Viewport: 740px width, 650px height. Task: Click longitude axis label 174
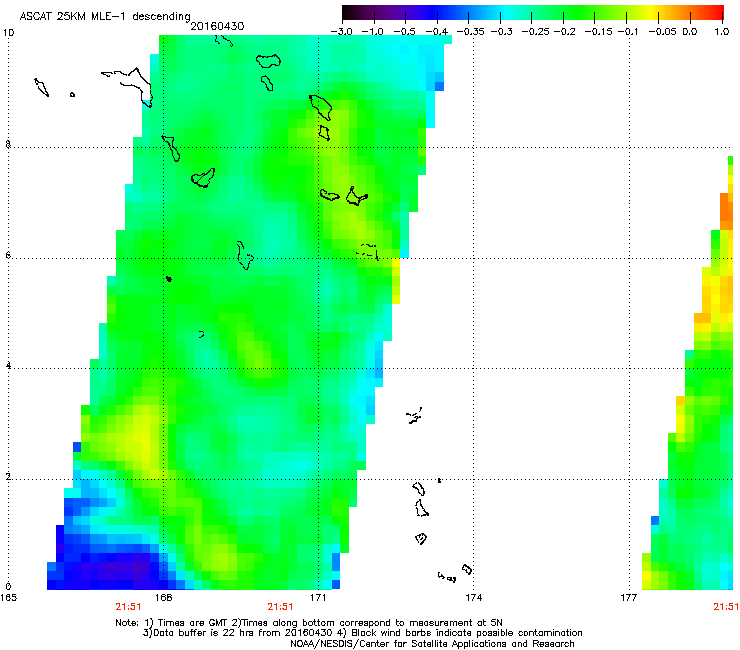point(473,598)
